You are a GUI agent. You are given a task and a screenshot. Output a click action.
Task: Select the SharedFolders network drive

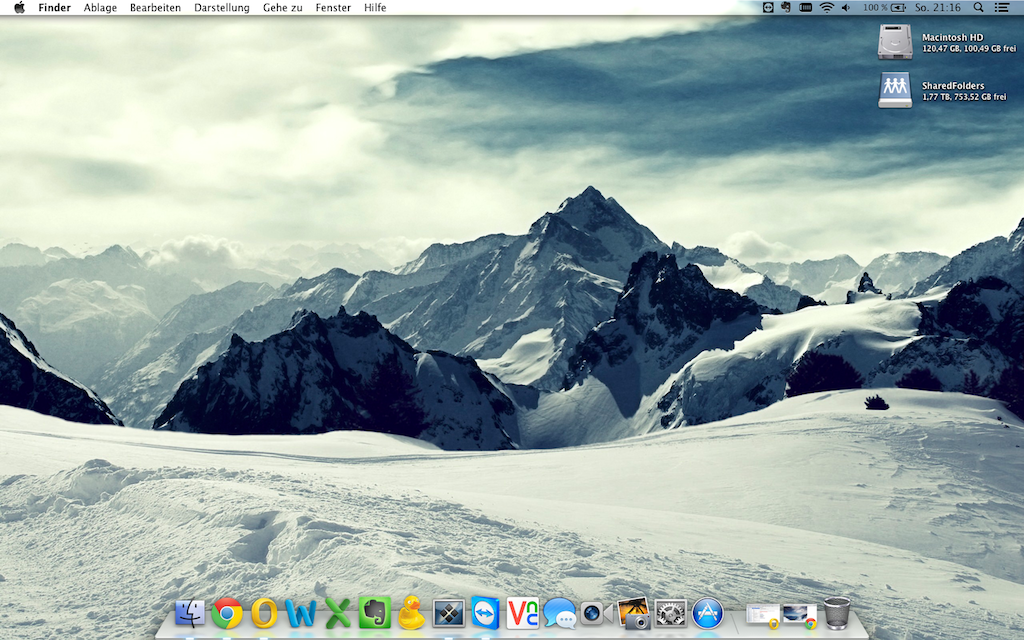coord(895,90)
